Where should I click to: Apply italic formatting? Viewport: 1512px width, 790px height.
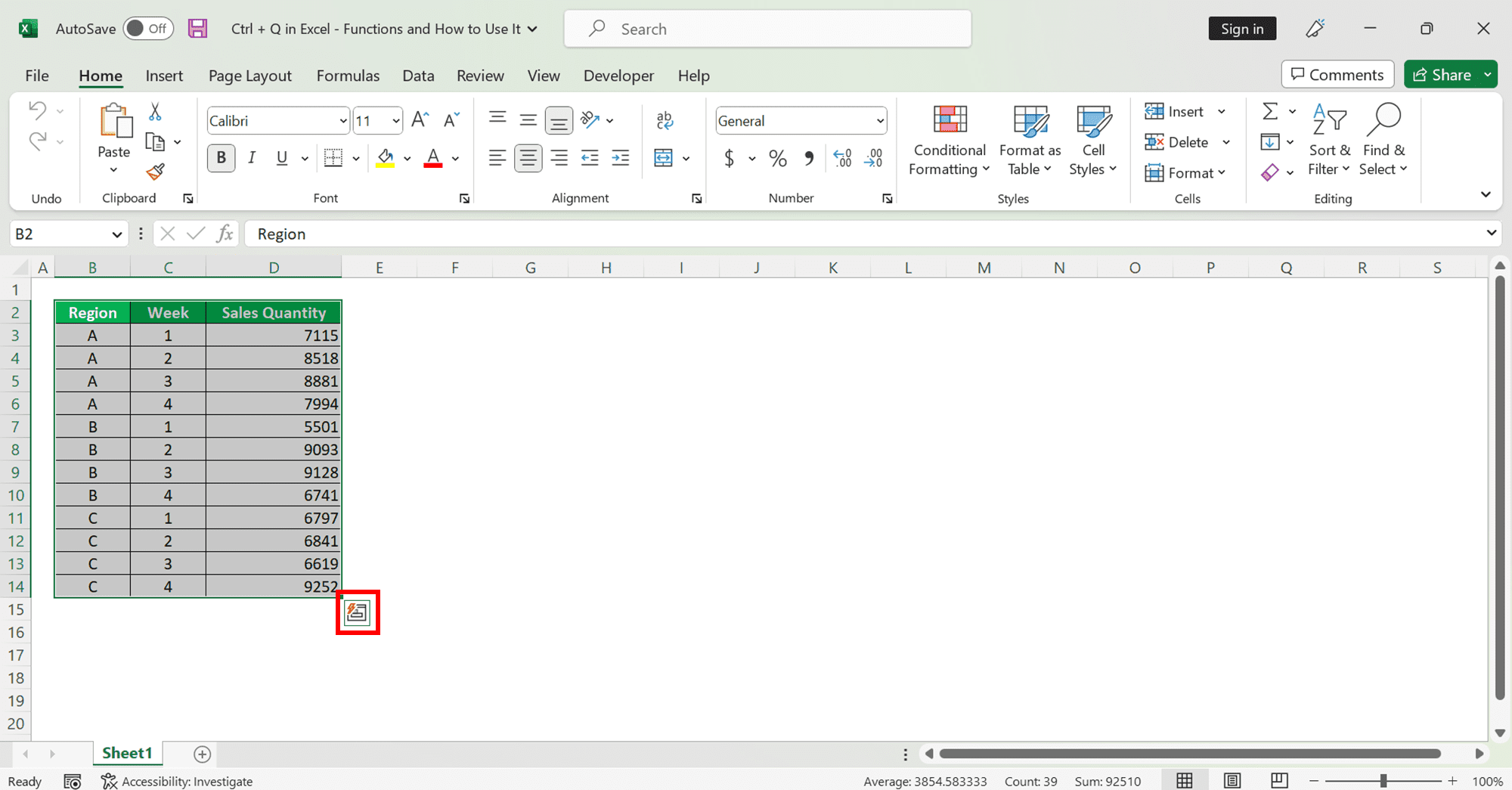[x=252, y=157]
